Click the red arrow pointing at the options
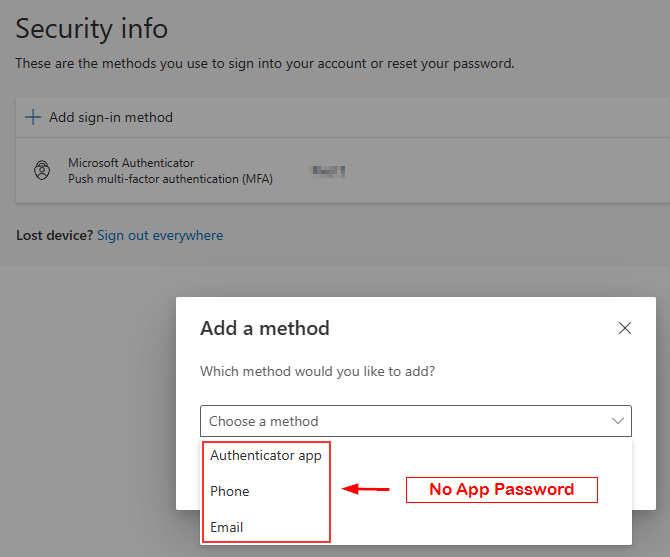Screen dimensions: 670x557 click(366, 489)
